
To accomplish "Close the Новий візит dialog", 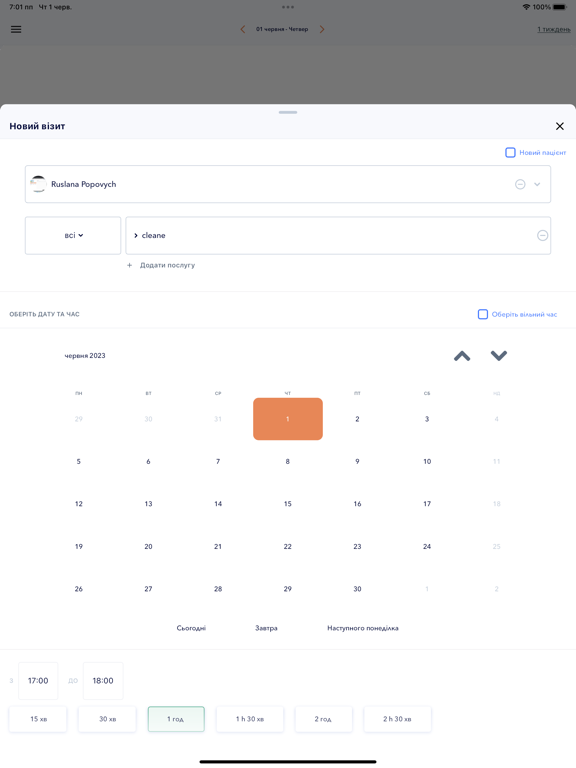I will coord(560,126).
